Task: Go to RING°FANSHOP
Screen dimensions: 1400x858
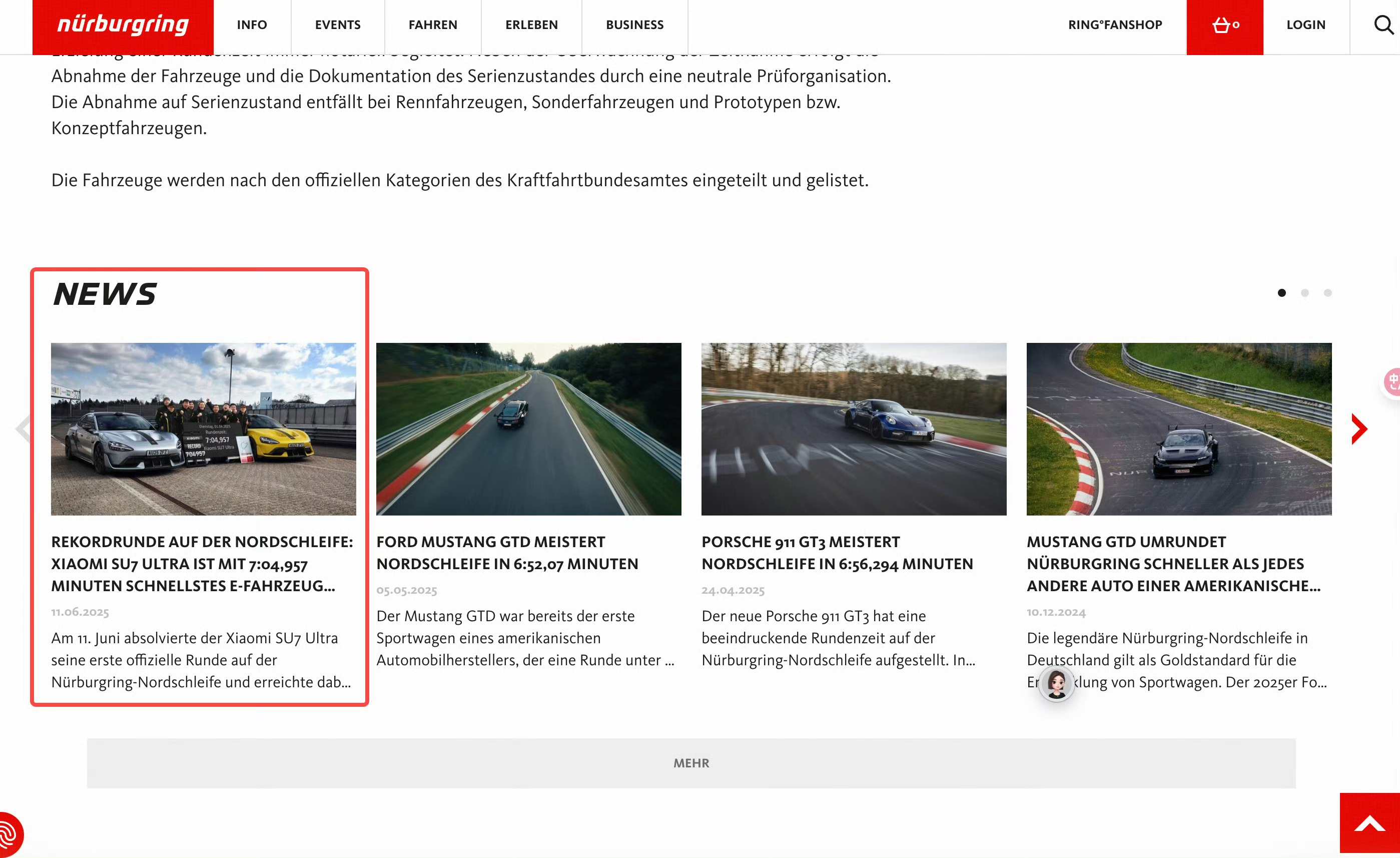Action: point(1115,25)
